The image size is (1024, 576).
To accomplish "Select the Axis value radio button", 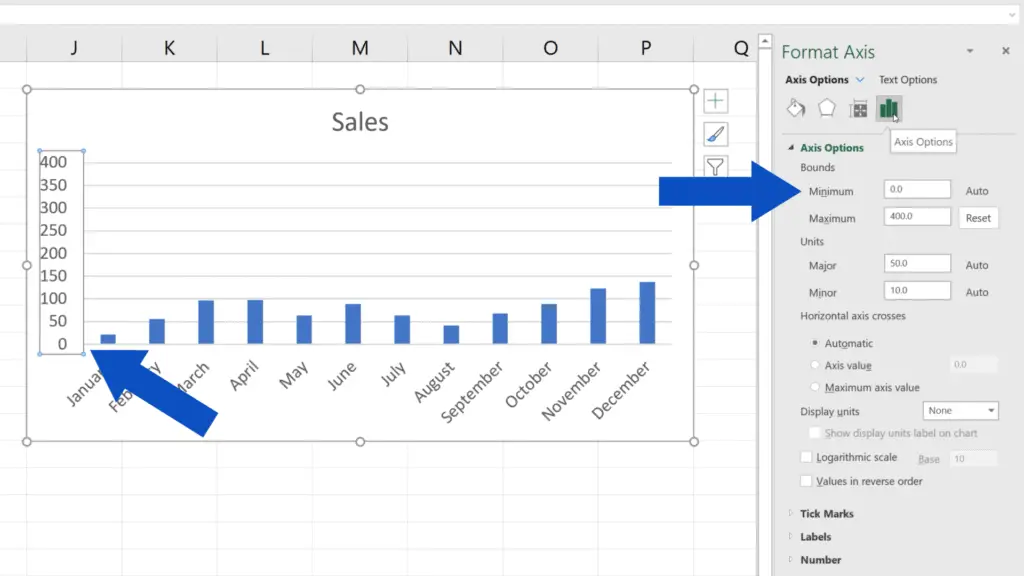I will [815, 364].
